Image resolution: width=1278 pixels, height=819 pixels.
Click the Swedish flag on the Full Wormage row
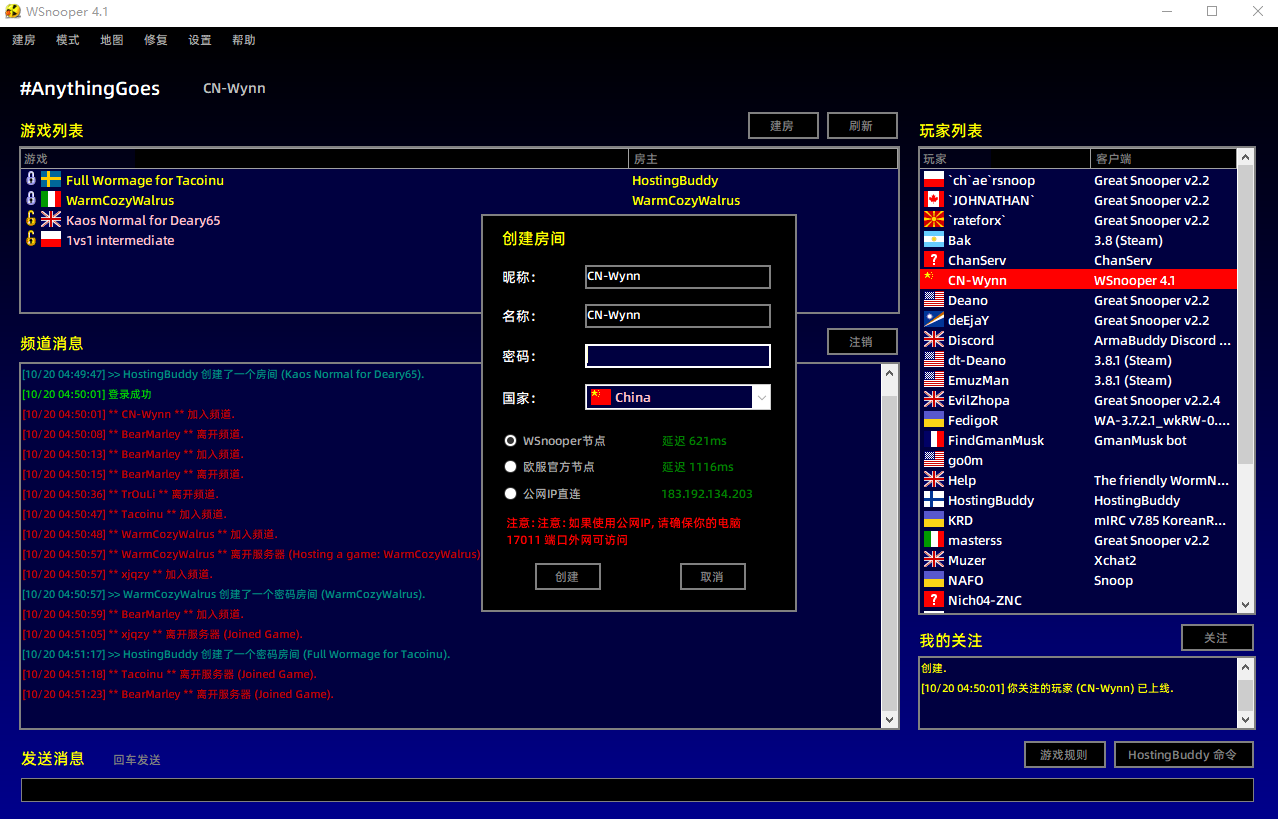point(51,180)
